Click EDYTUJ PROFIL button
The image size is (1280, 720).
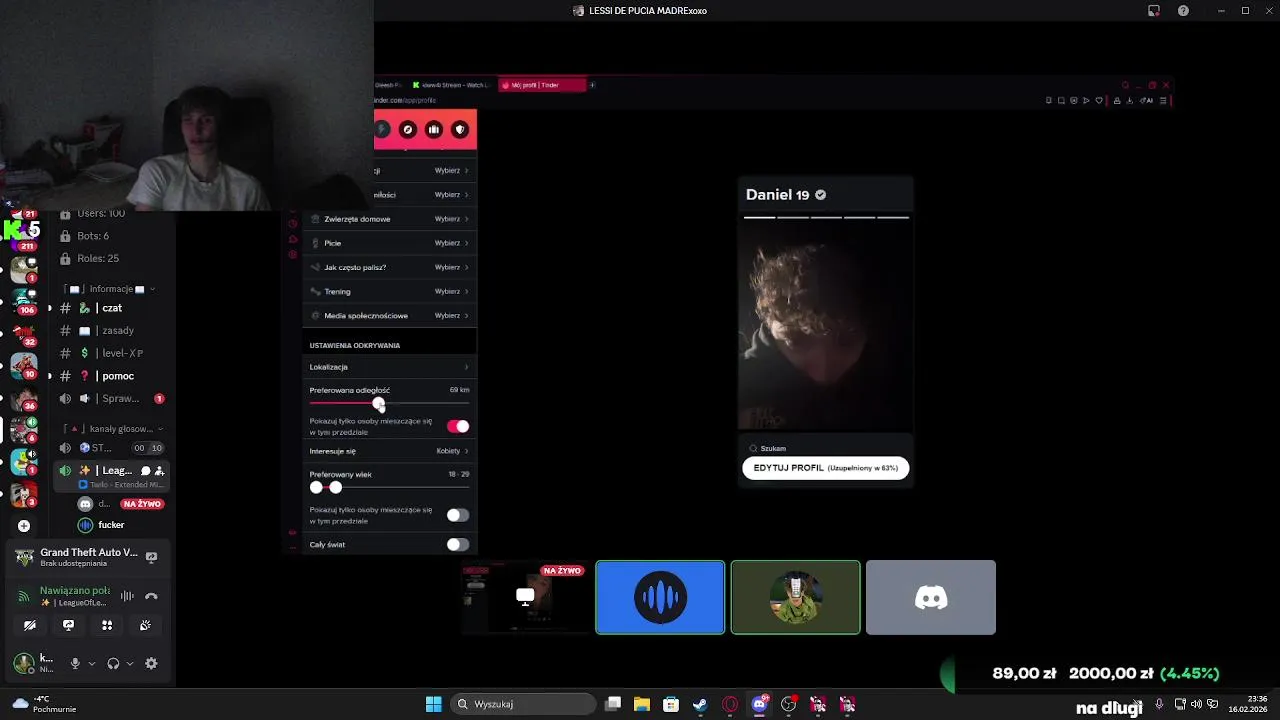(x=825, y=468)
